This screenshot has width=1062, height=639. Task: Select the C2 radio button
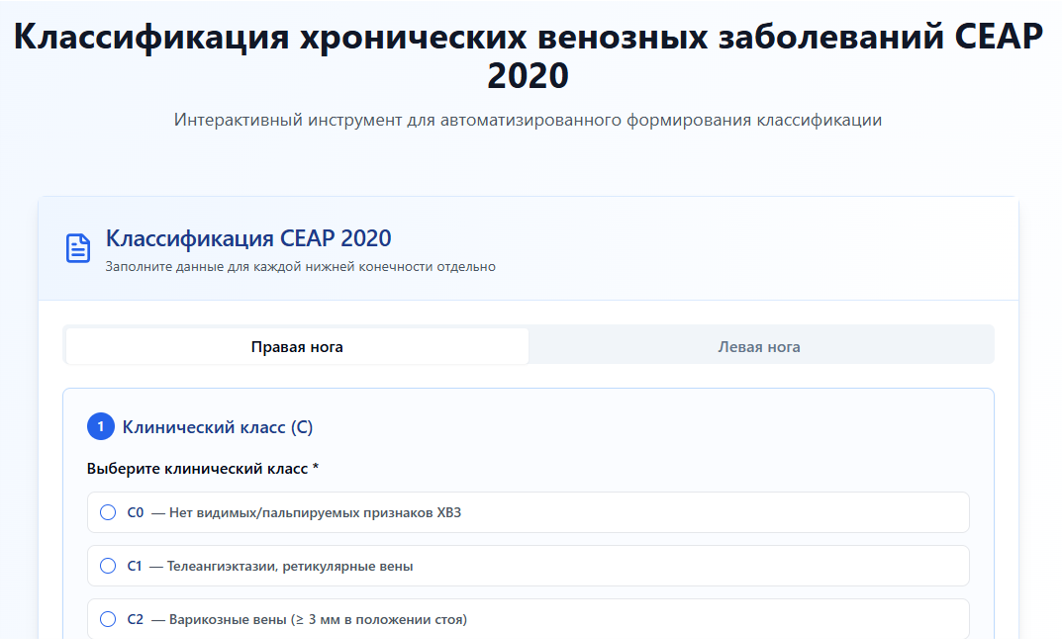pyautogui.click(x=108, y=619)
